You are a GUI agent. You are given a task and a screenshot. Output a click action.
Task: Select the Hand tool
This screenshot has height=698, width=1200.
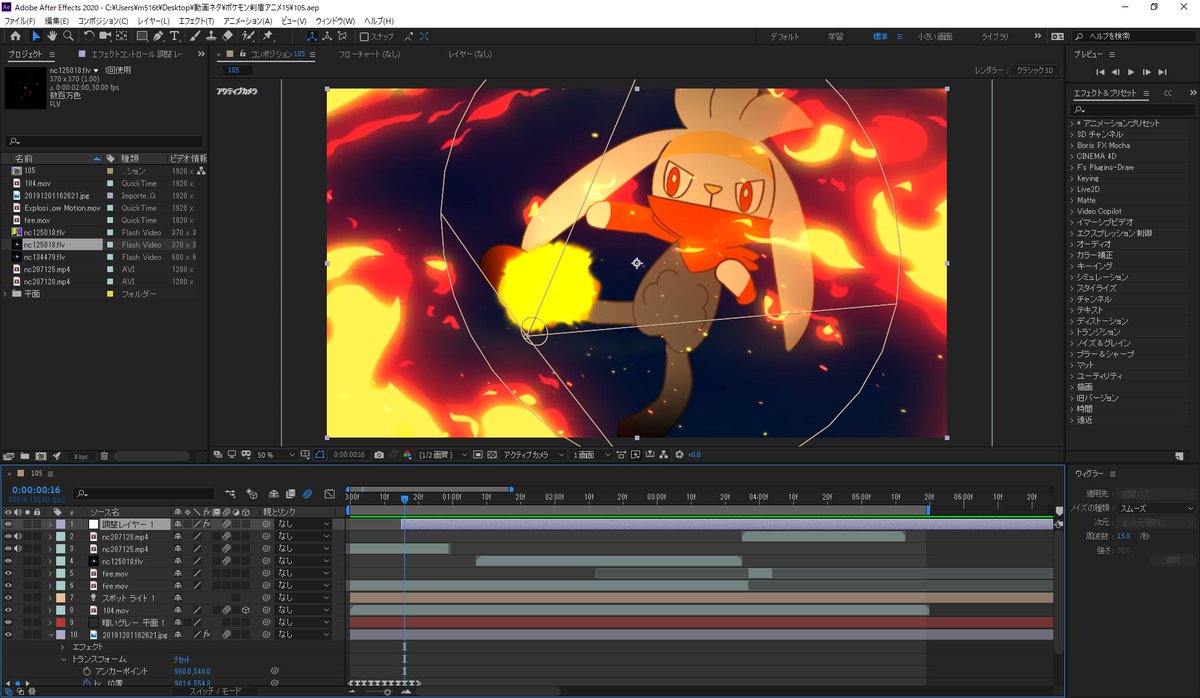[52, 36]
